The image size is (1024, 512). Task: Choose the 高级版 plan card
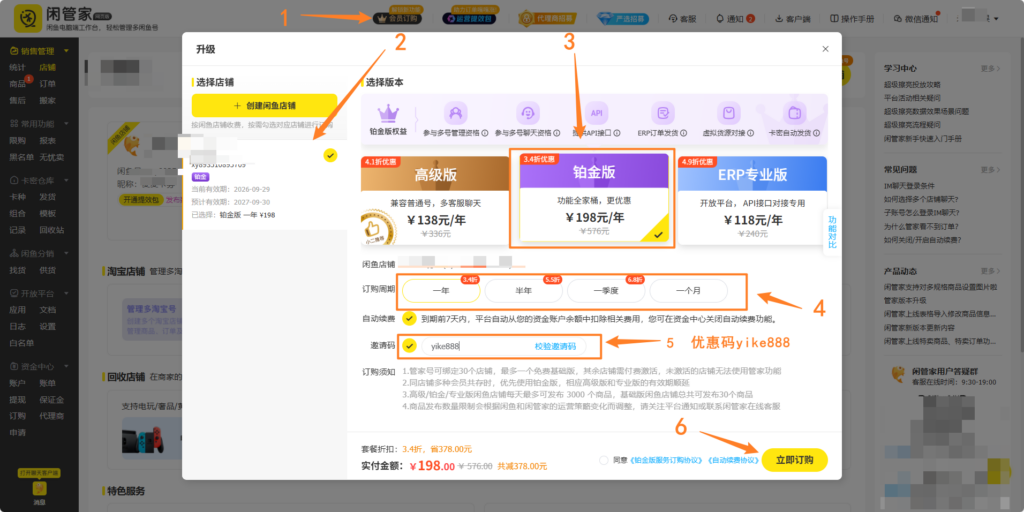(436, 200)
